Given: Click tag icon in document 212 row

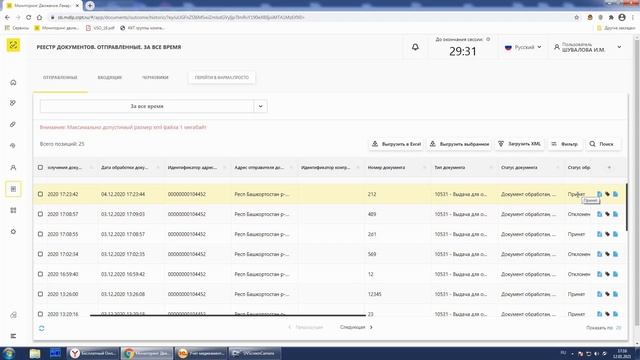Looking at the screenshot, I should [x=607, y=194].
